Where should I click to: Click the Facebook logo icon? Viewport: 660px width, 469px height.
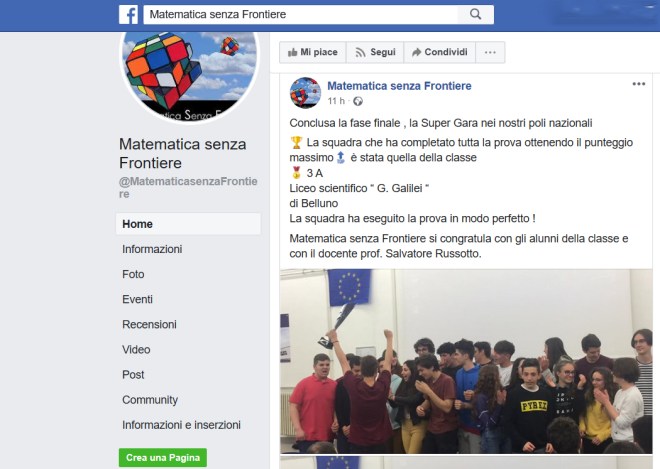tap(128, 15)
